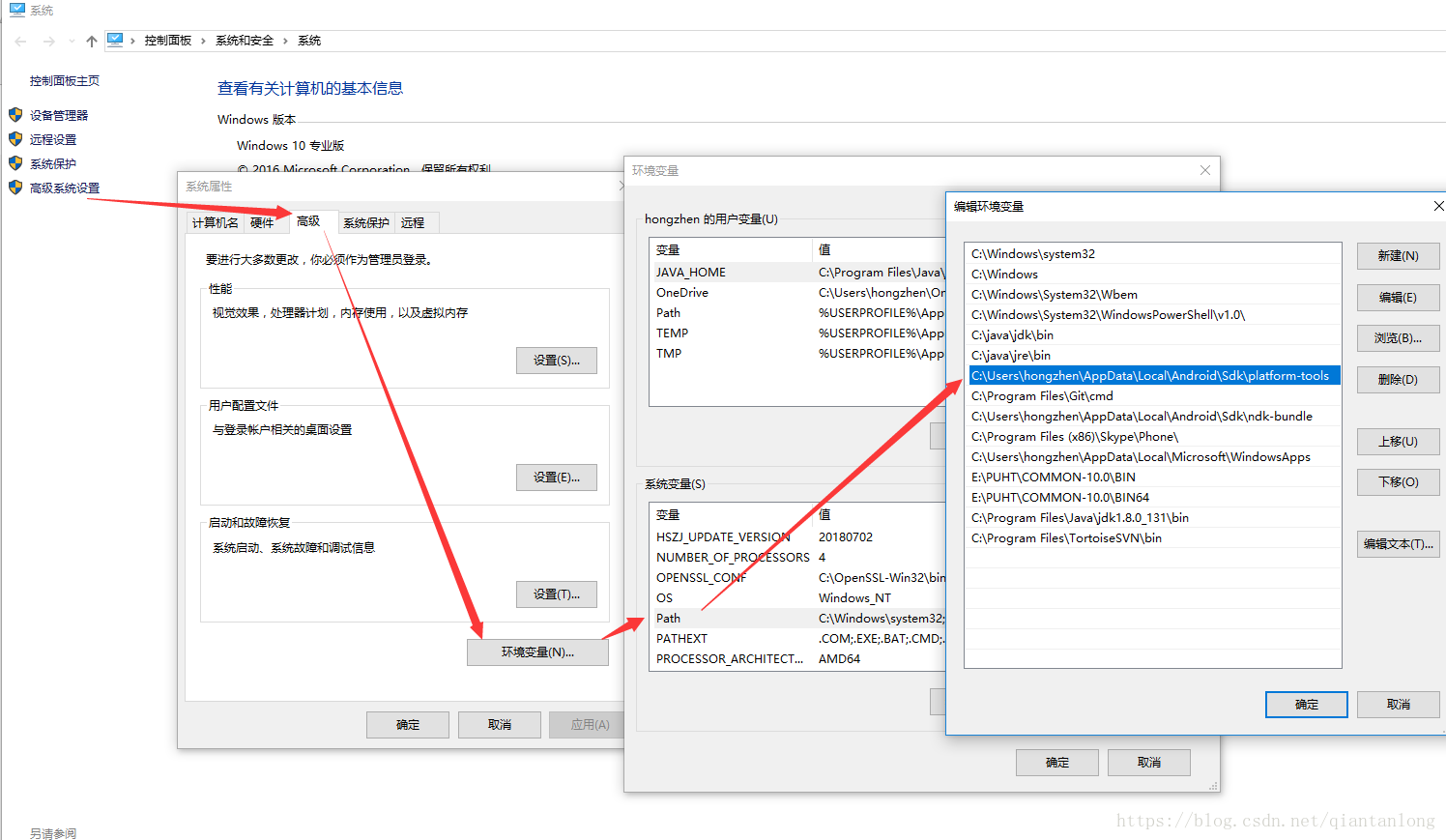Click the forward navigation arrow

pos(49,42)
